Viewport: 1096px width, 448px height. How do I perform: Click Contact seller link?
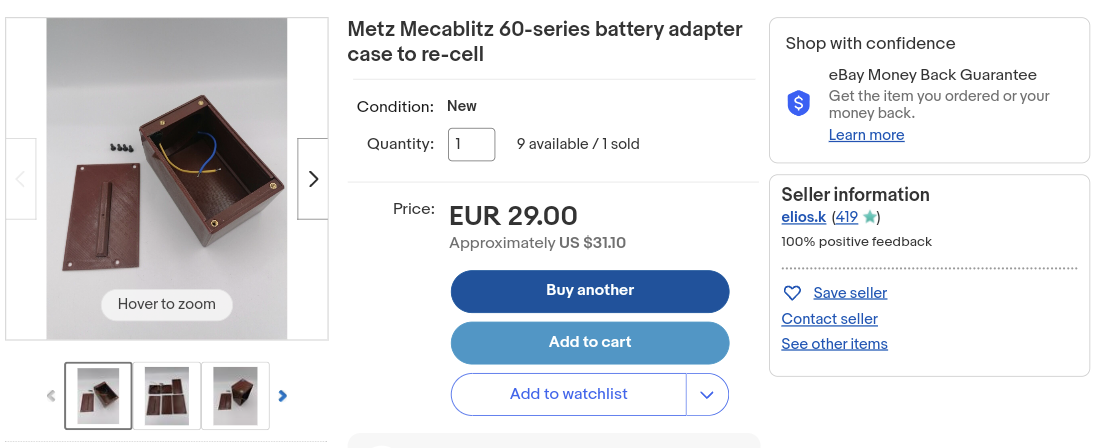pyautogui.click(x=829, y=319)
